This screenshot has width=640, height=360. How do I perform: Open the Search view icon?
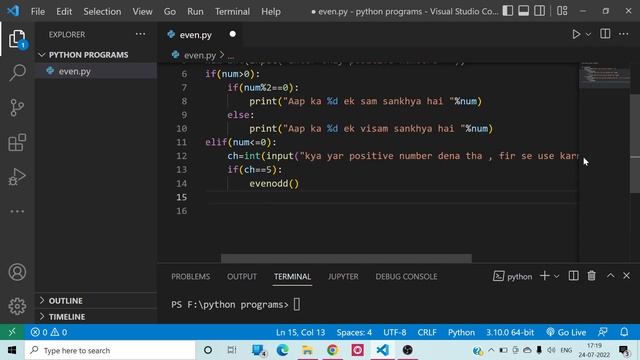17,73
